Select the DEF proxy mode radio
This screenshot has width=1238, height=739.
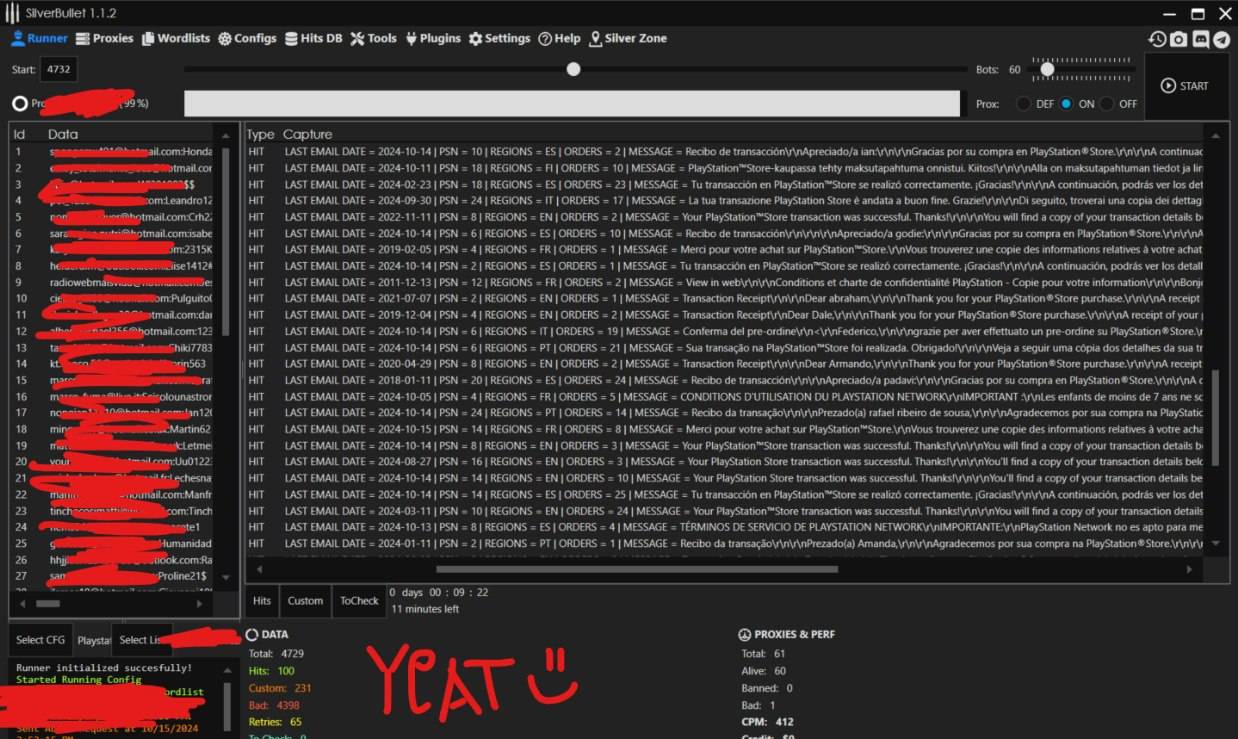point(1024,104)
